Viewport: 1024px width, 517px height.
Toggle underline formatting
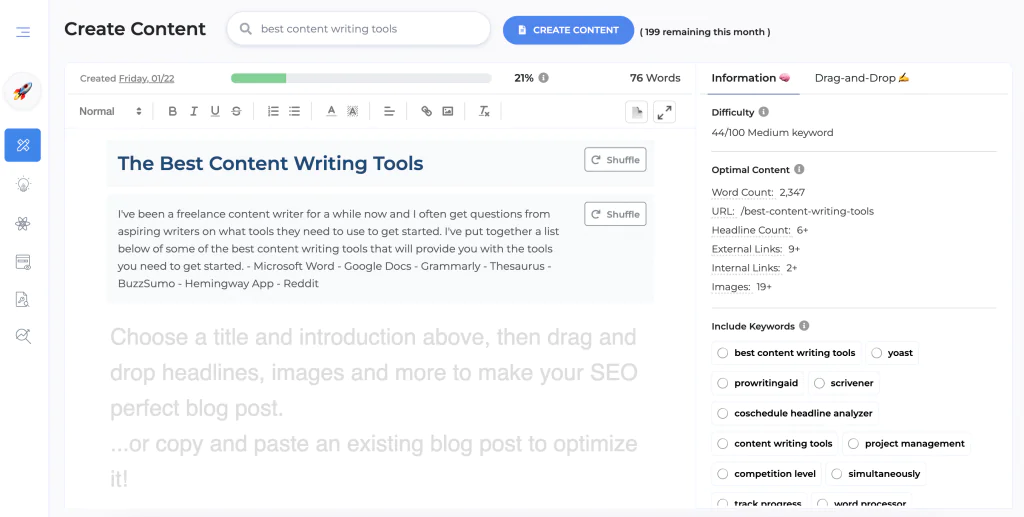(x=215, y=112)
